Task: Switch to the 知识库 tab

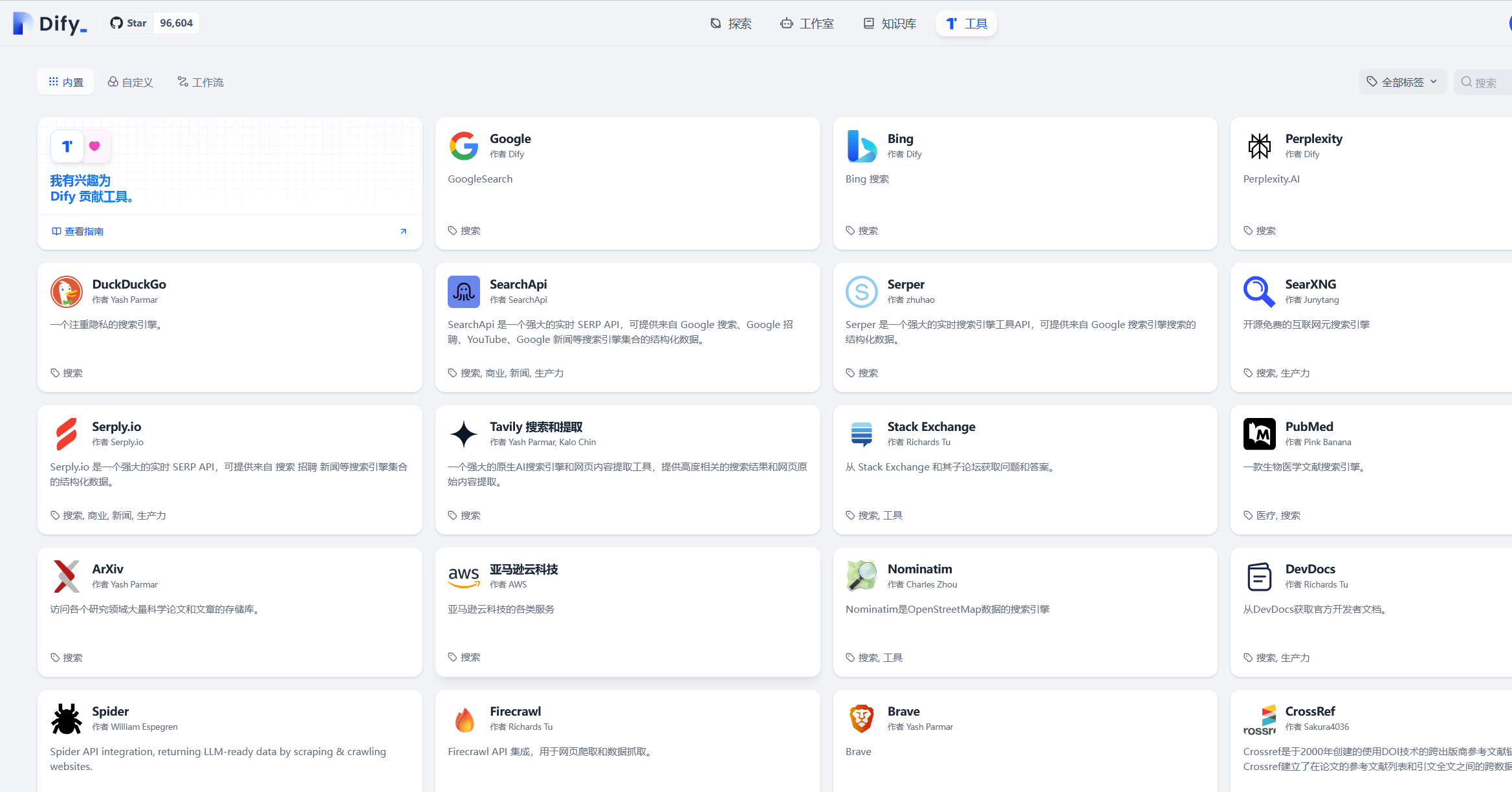Action: (890, 24)
